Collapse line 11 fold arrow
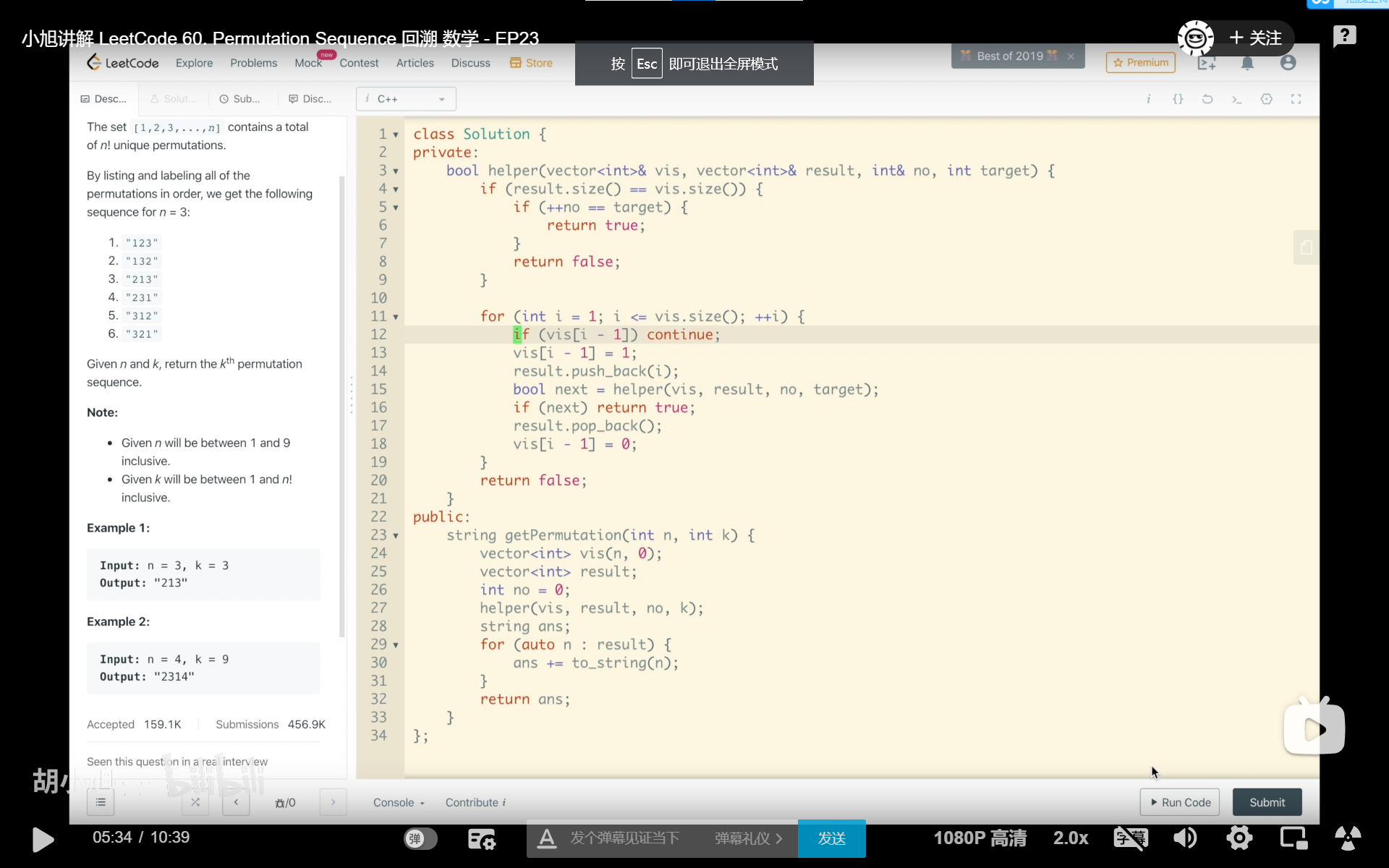 (396, 317)
